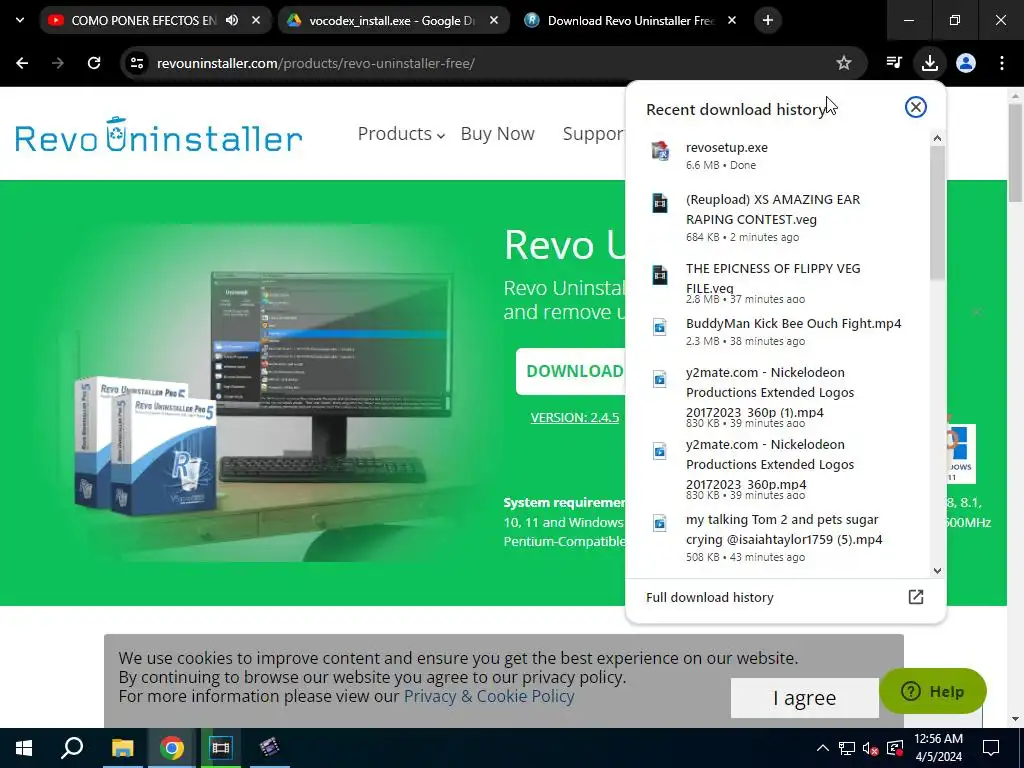1024x768 pixels.
Task: Open THE EPICNESS OF FLIPPY VEG FILE download
Action: point(778,283)
